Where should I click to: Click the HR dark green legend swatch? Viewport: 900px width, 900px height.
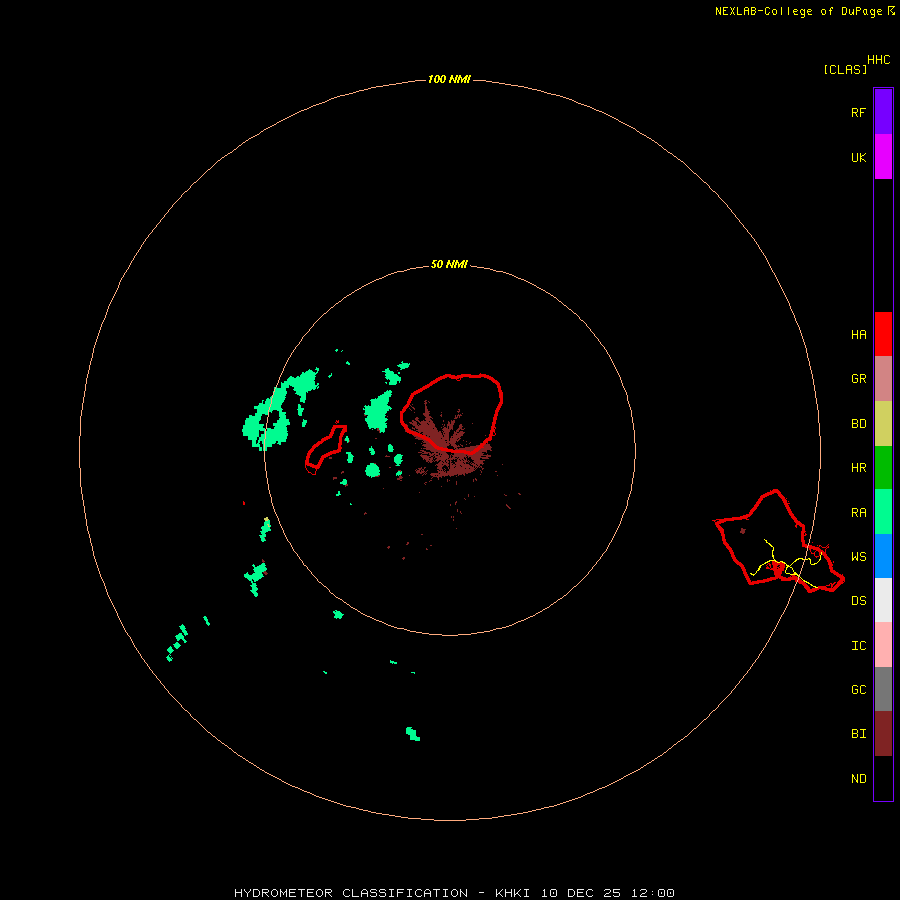[883, 468]
